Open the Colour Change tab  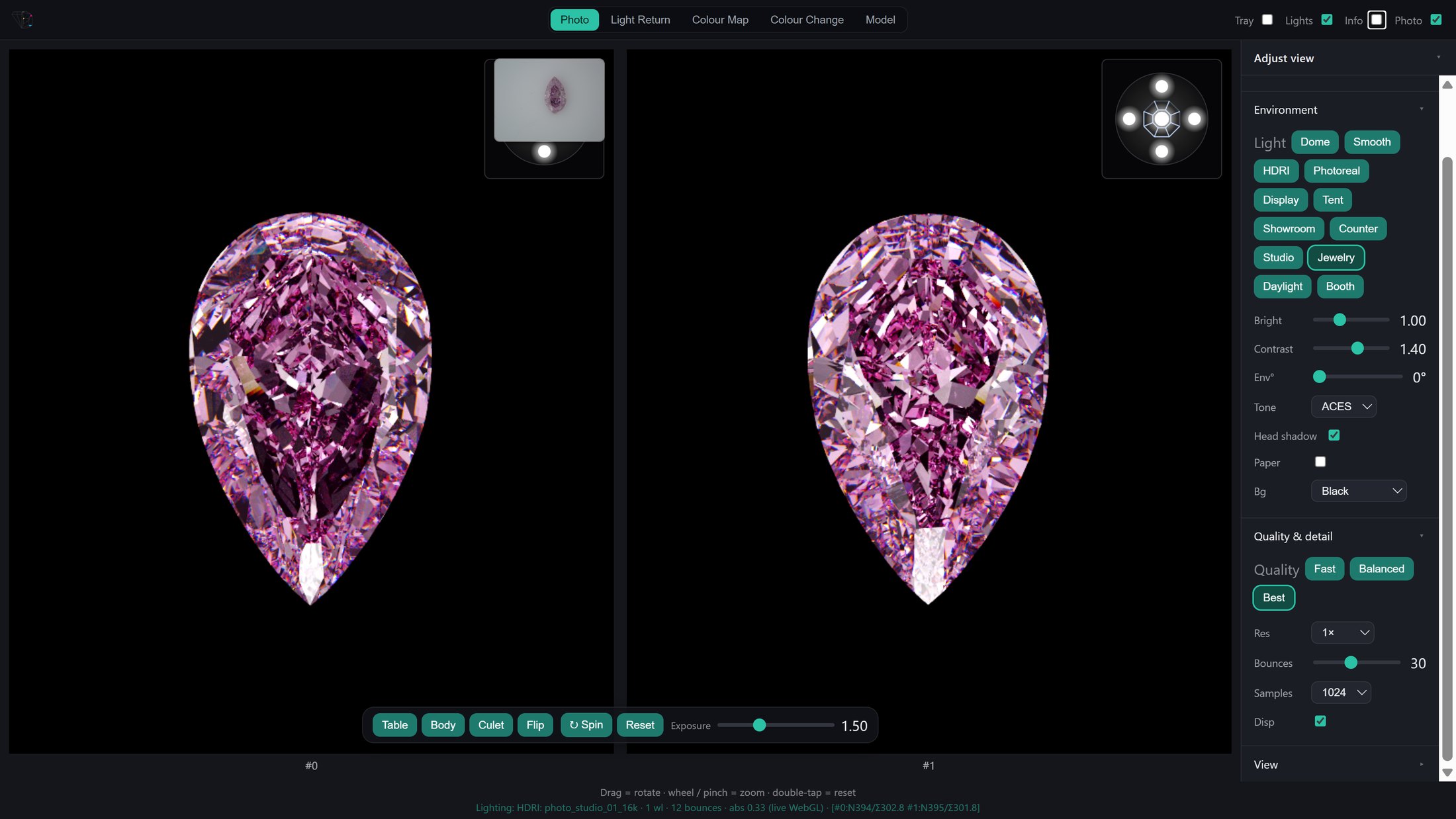807,20
